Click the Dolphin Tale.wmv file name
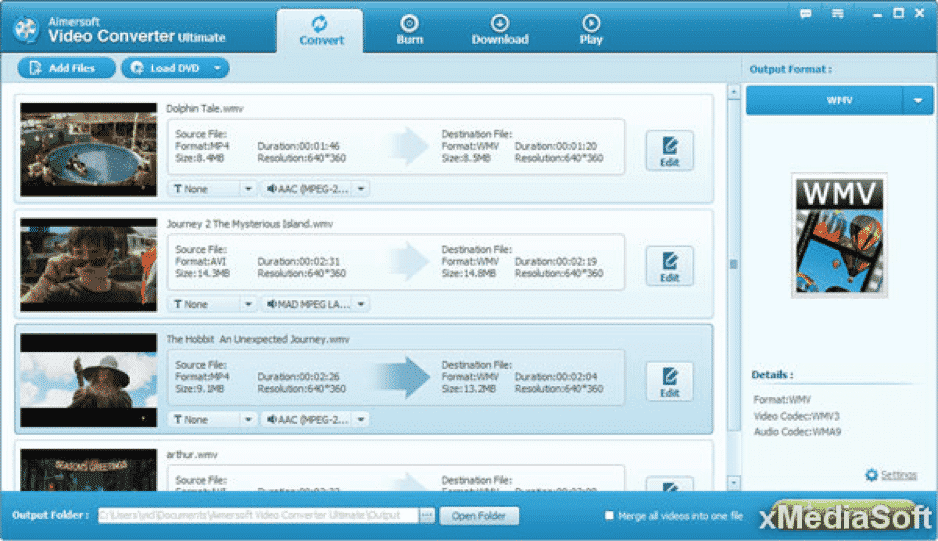The width and height of the screenshot is (938, 541). coord(205,108)
